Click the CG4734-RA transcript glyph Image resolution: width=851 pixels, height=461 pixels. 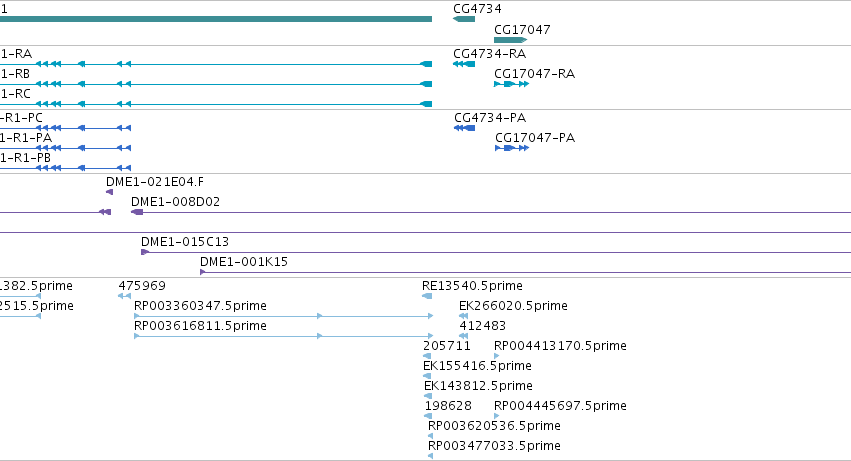pyautogui.click(x=464, y=64)
